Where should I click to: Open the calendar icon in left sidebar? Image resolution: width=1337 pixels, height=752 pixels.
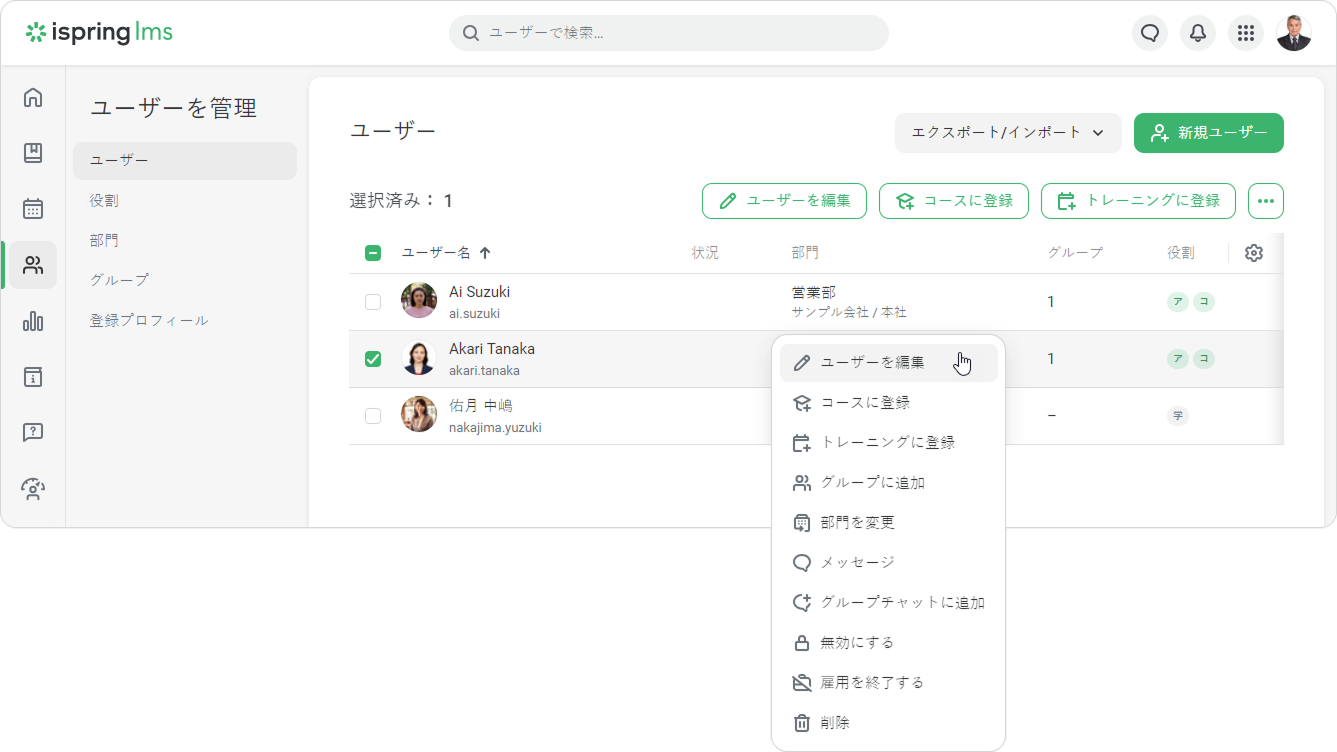click(33, 209)
